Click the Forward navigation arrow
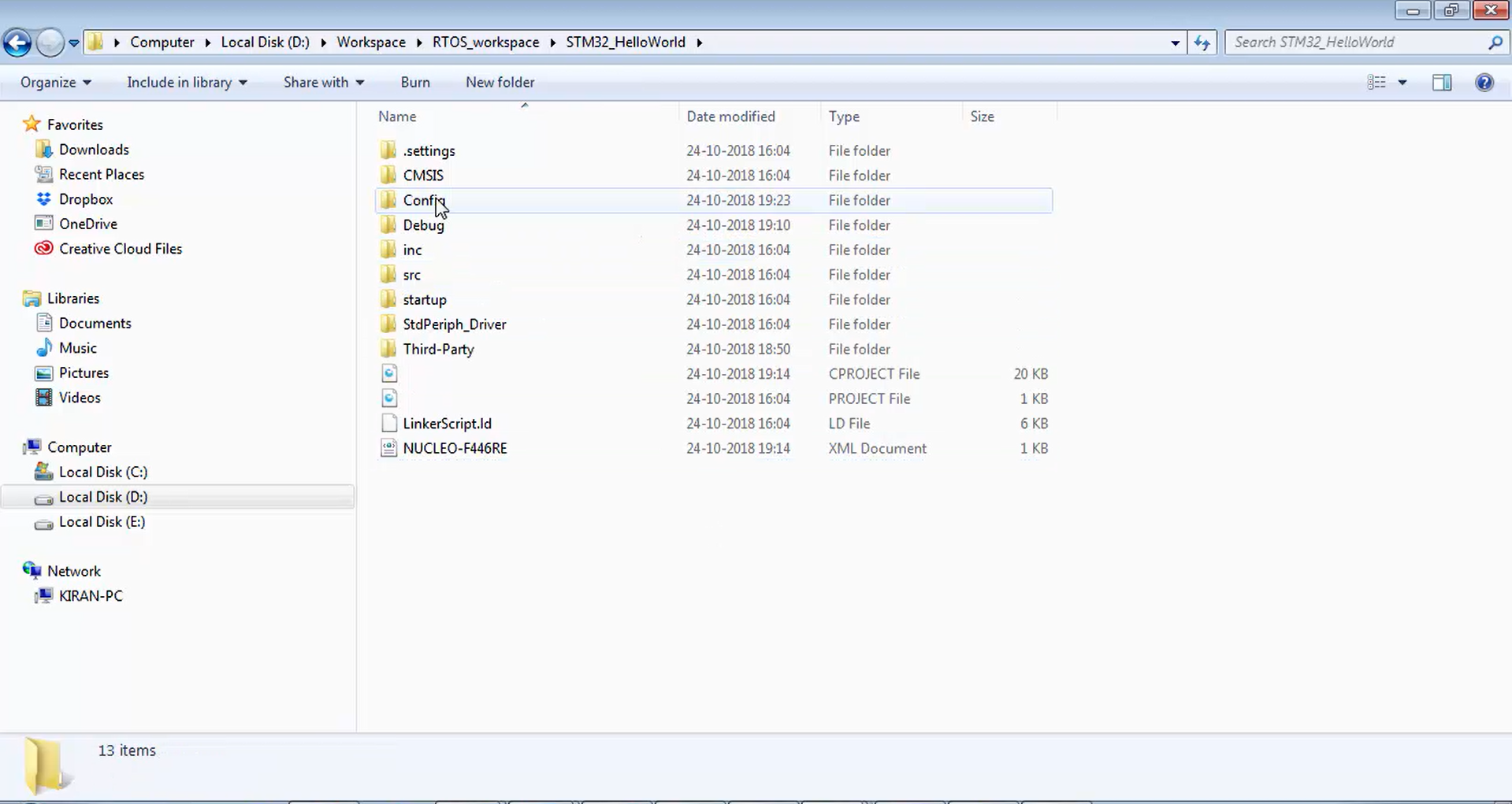The height and width of the screenshot is (804, 1512). pyautogui.click(x=50, y=43)
